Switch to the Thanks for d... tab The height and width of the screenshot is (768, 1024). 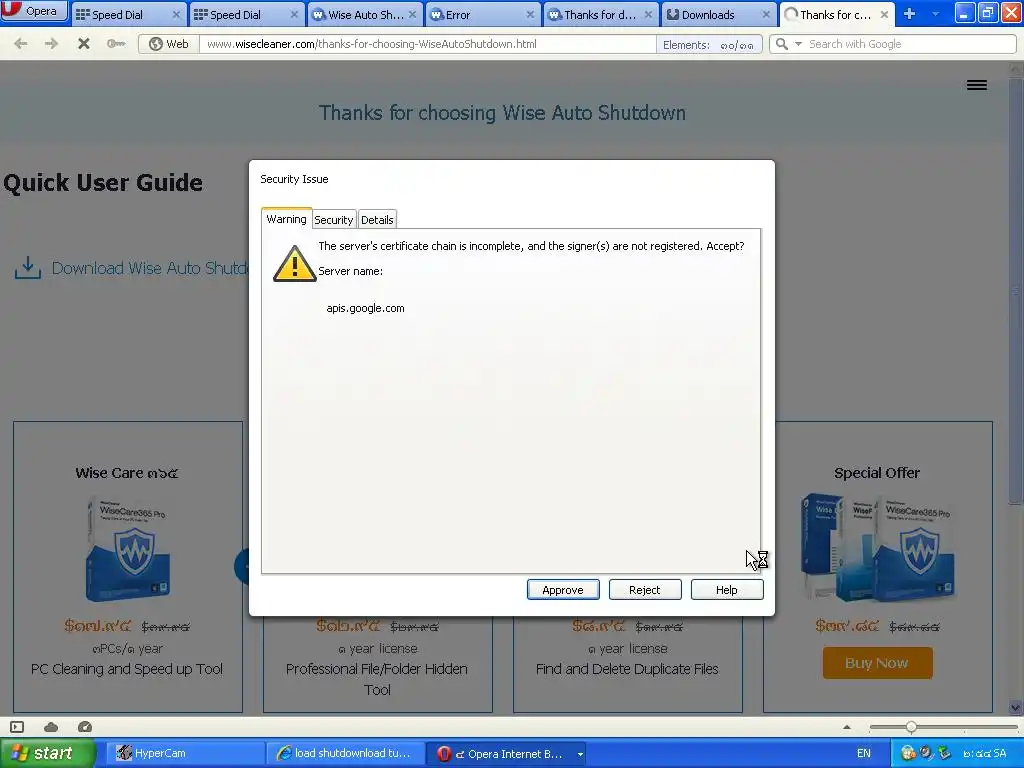point(600,14)
